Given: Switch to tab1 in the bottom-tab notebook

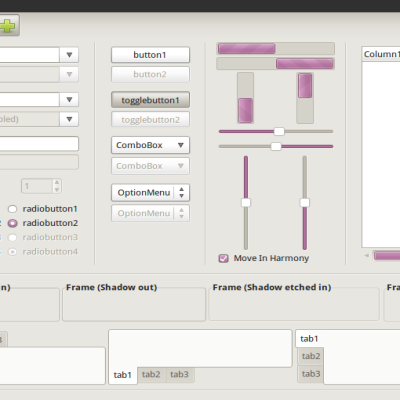Looking at the screenshot, I should tap(123, 375).
